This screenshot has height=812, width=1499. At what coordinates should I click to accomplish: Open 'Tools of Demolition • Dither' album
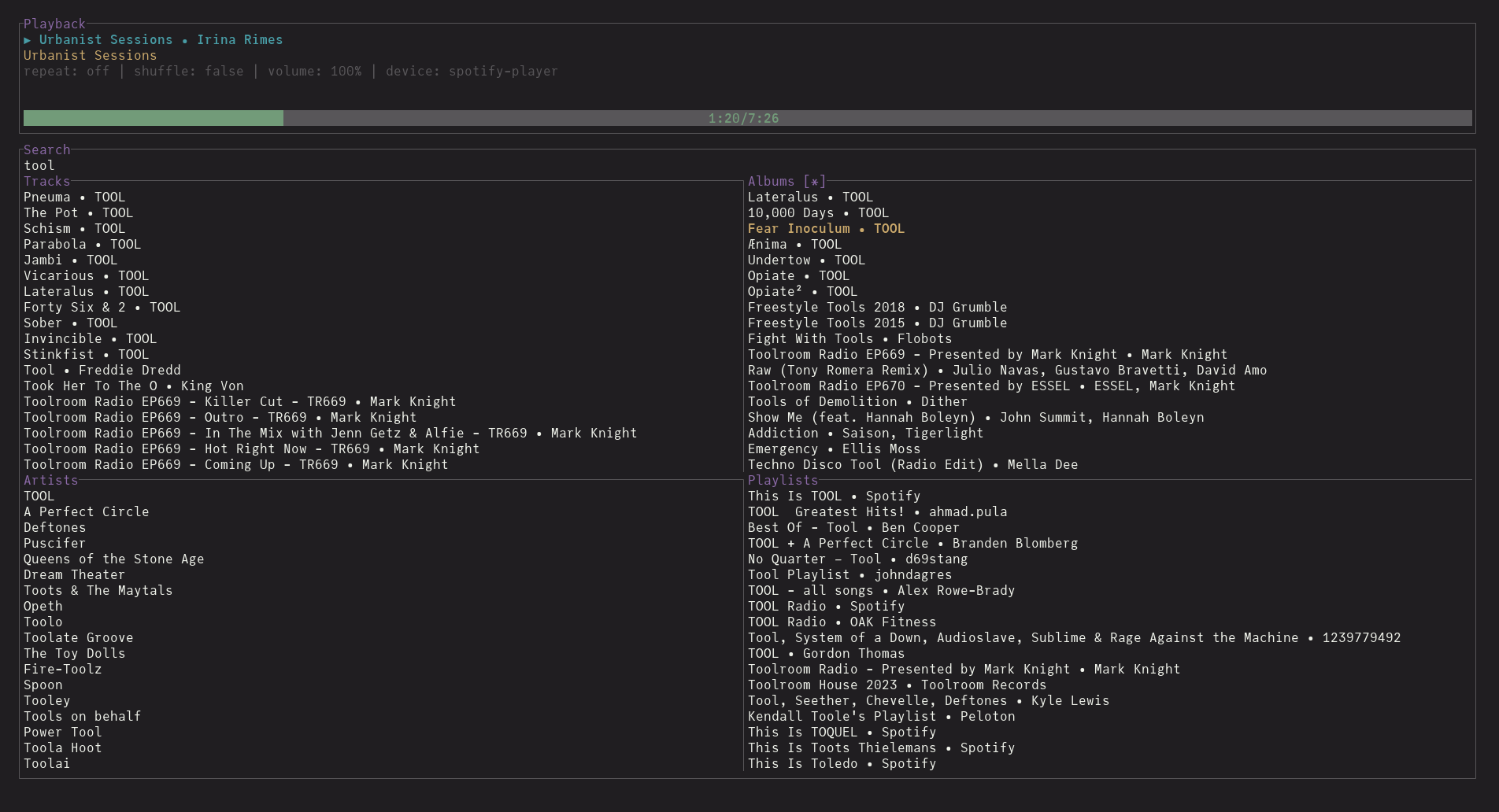[x=857, y=401]
